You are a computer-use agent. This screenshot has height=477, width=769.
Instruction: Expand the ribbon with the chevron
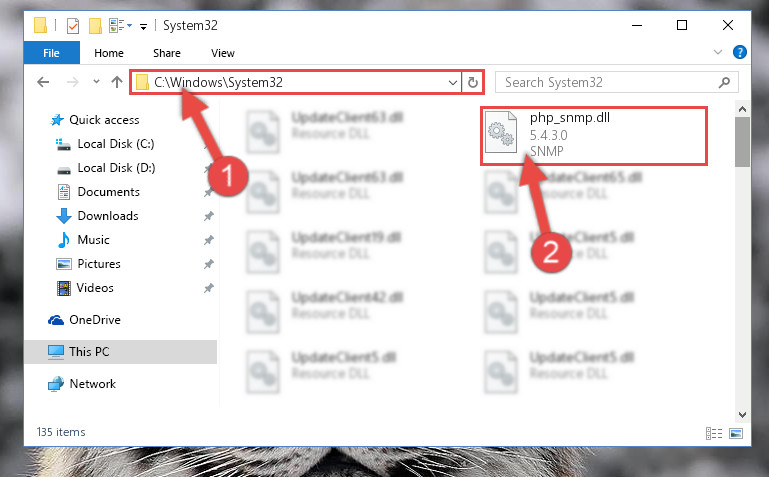click(718, 52)
